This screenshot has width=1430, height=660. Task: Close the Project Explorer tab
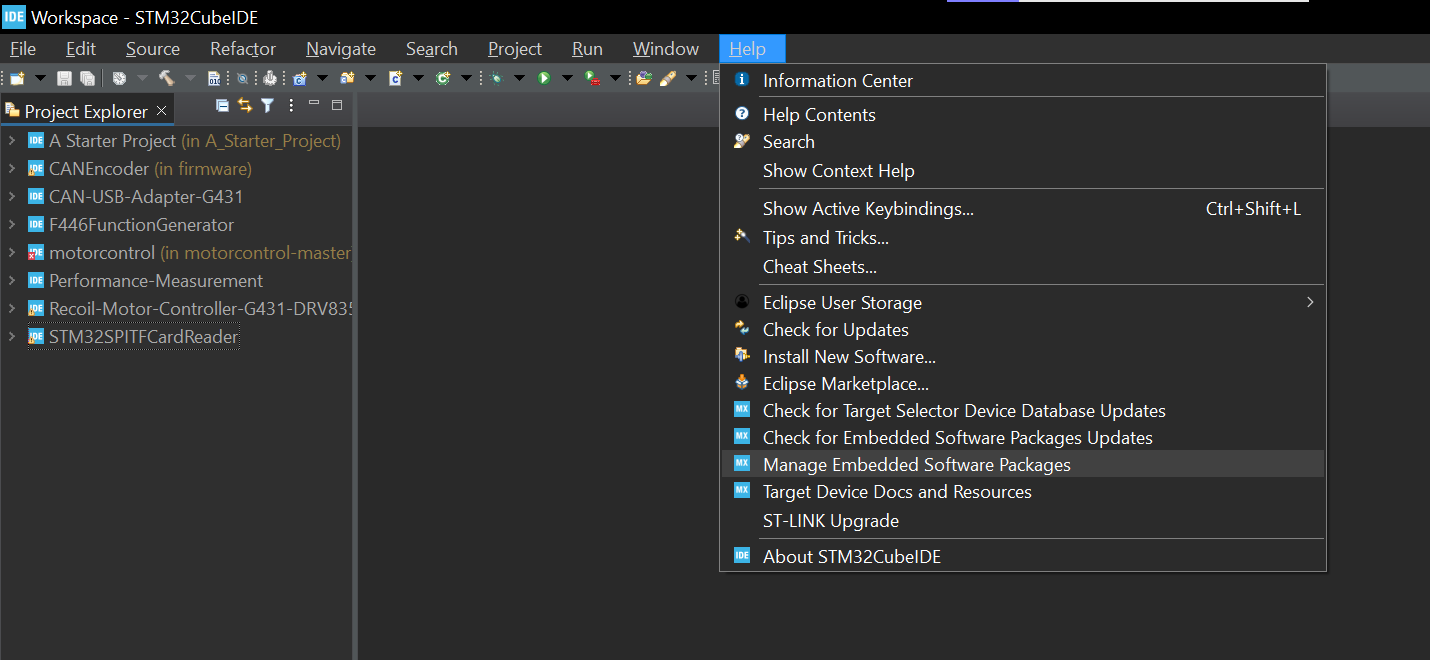click(x=162, y=111)
